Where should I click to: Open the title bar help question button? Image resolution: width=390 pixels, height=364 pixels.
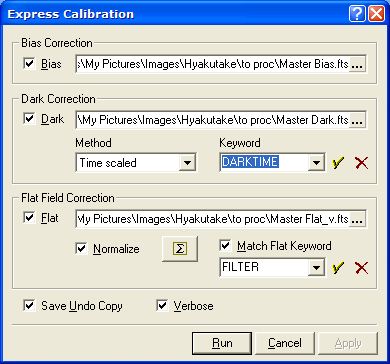point(357,14)
